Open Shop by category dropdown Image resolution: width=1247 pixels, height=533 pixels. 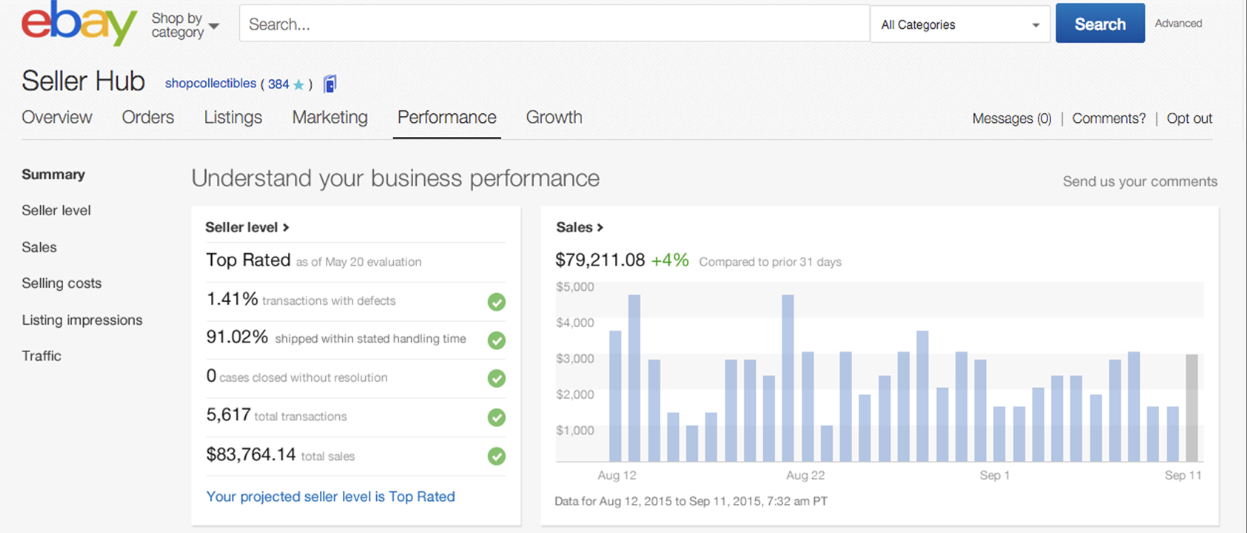coord(185,25)
